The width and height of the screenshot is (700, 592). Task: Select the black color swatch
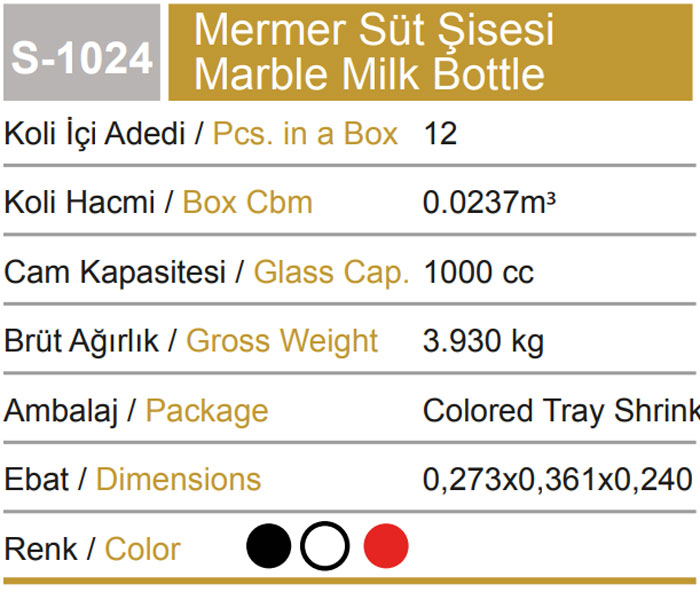point(268,548)
